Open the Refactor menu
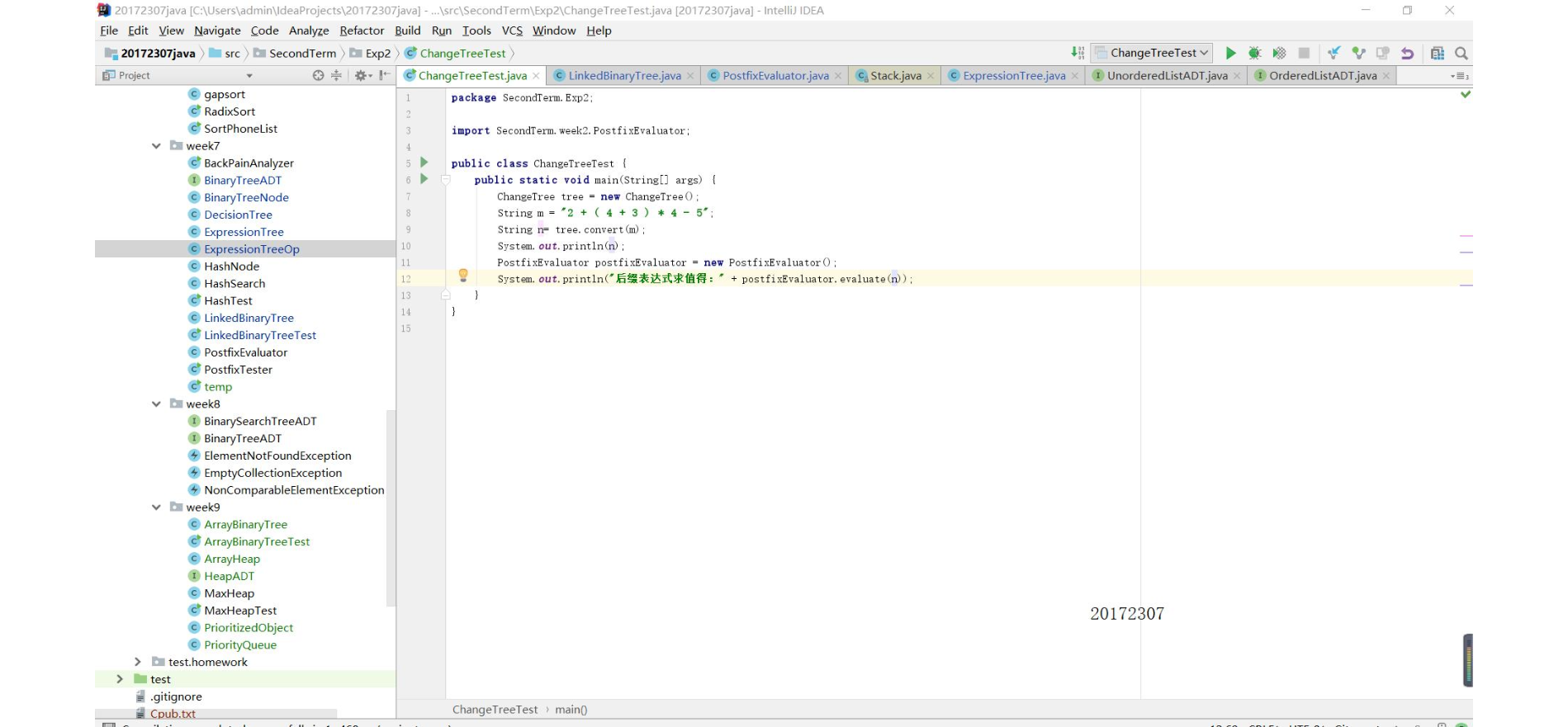 coord(362,31)
